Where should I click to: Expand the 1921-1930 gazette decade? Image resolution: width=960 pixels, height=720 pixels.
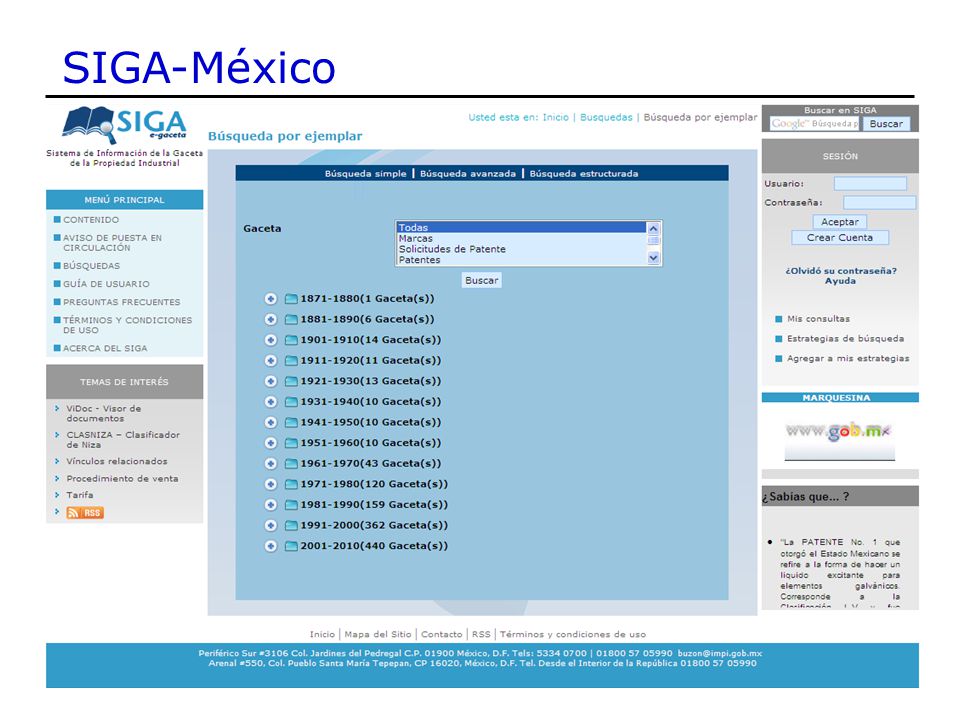[x=271, y=381]
